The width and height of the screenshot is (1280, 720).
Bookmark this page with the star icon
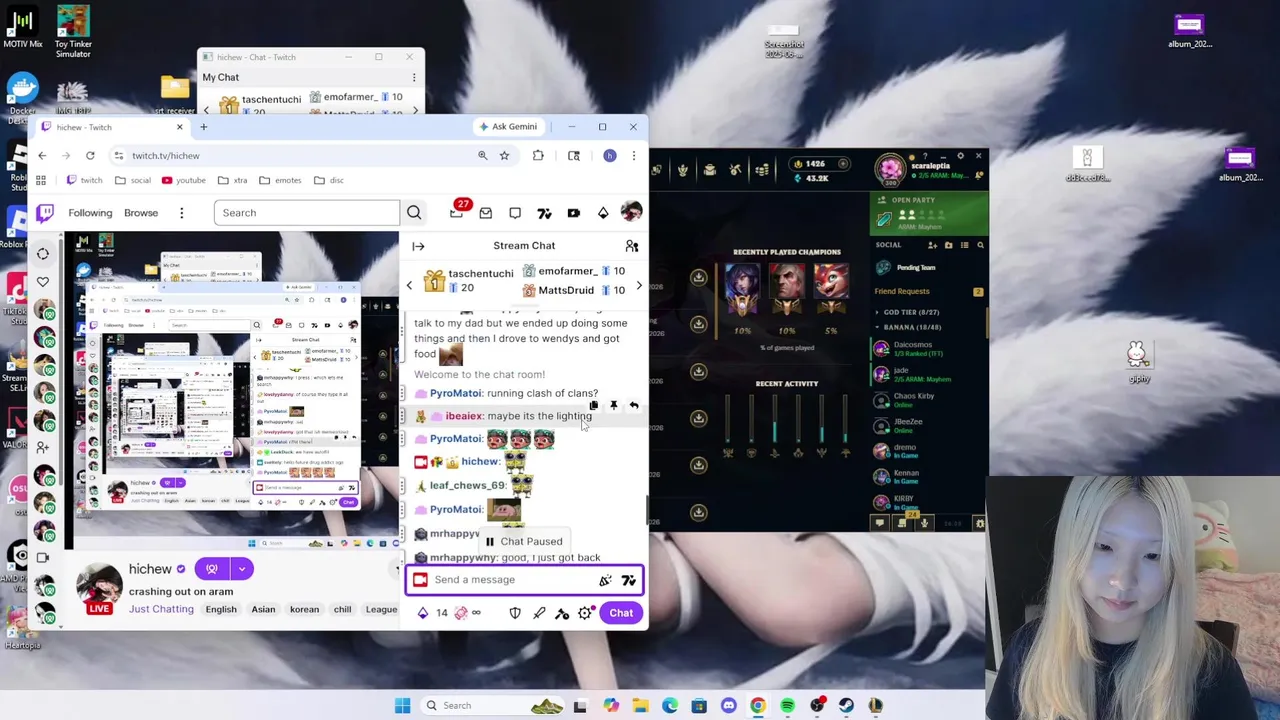coord(504,155)
